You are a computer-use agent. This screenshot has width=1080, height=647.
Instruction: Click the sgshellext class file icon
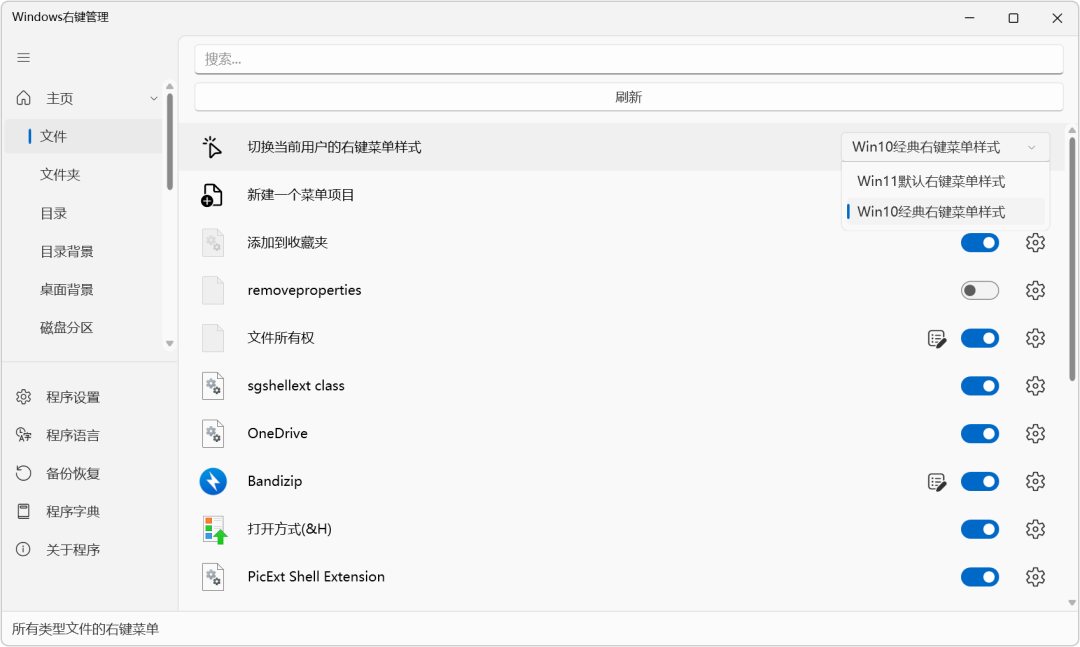(213, 386)
